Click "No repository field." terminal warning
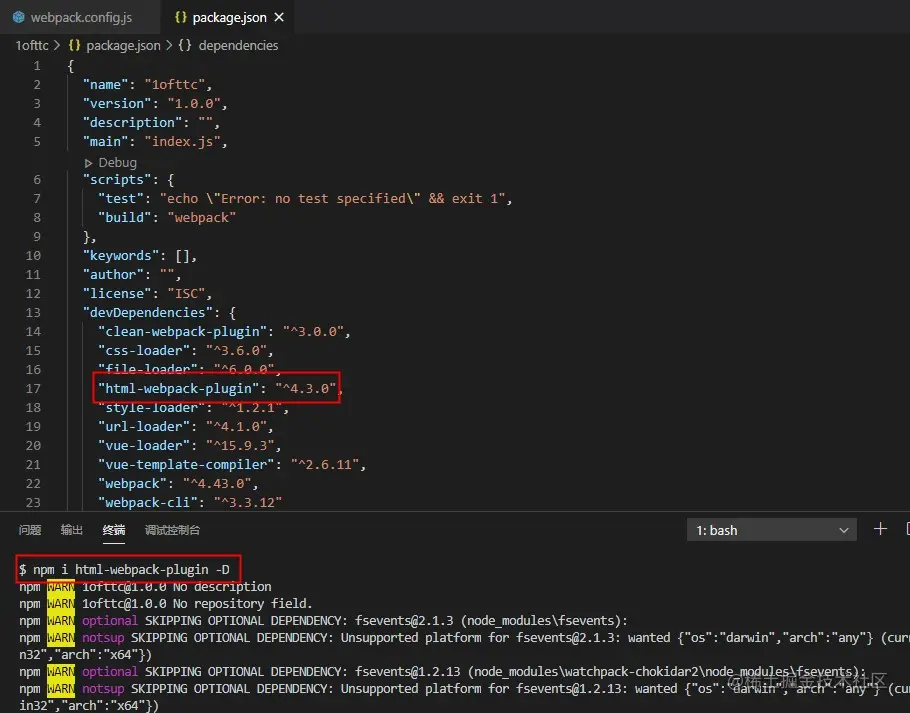This screenshot has width=910, height=713. click(x=243, y=603)
